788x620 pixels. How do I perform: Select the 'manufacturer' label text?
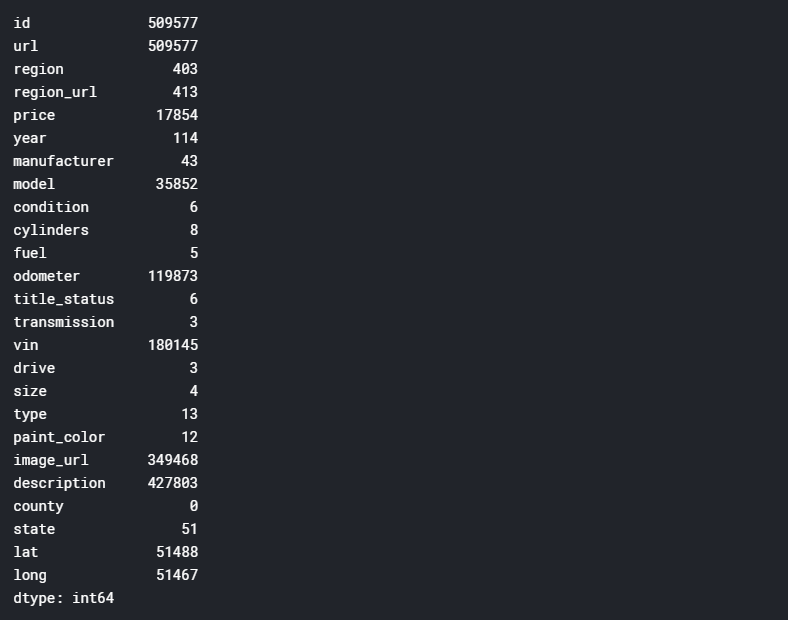click(63, 161)
